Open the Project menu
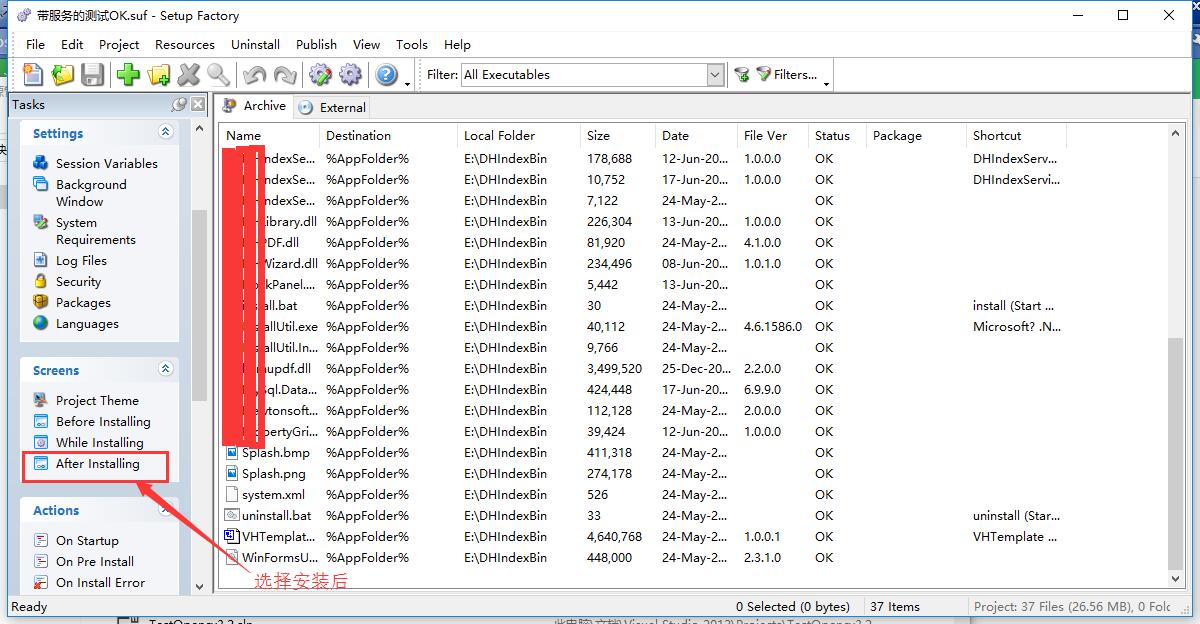This screenshot has width=1200, height=624. tap(119, 44)
